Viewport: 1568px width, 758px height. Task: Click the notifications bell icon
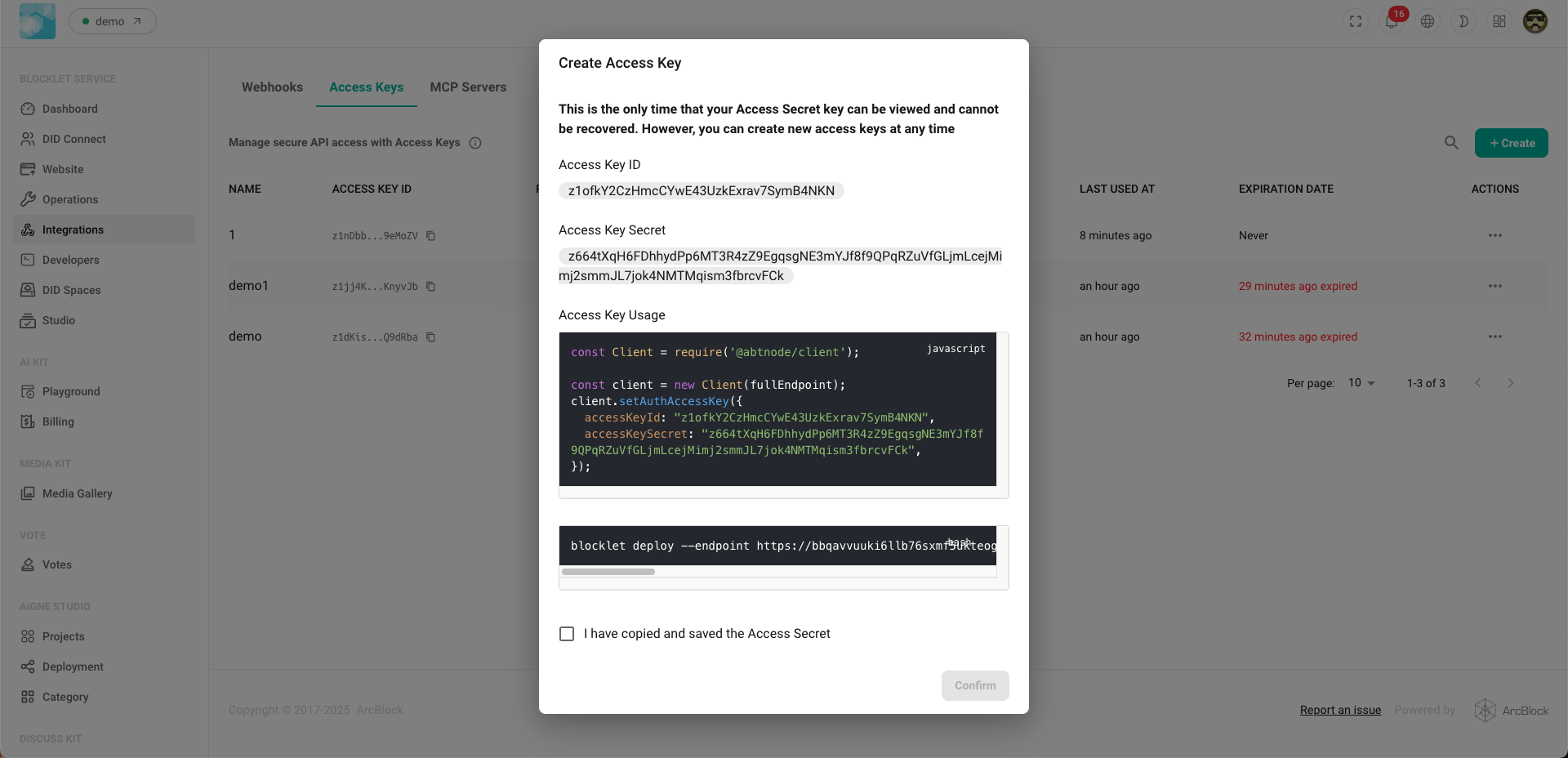coord(1392,22)
